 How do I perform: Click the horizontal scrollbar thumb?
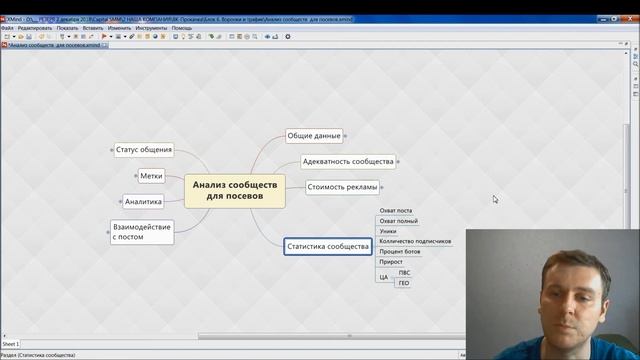[331, 336]
